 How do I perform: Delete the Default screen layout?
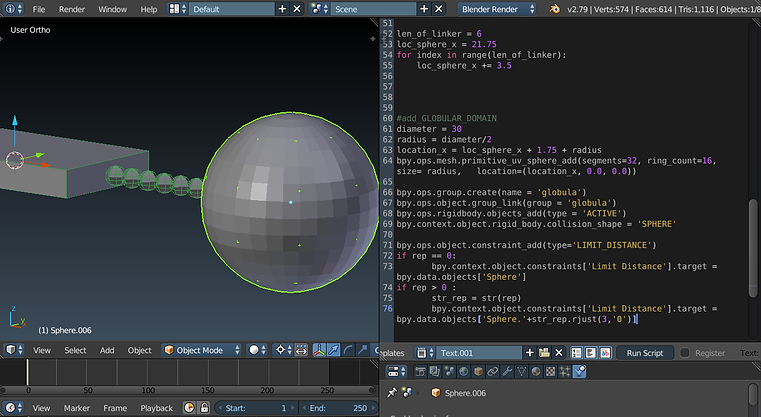click(297, 9)
